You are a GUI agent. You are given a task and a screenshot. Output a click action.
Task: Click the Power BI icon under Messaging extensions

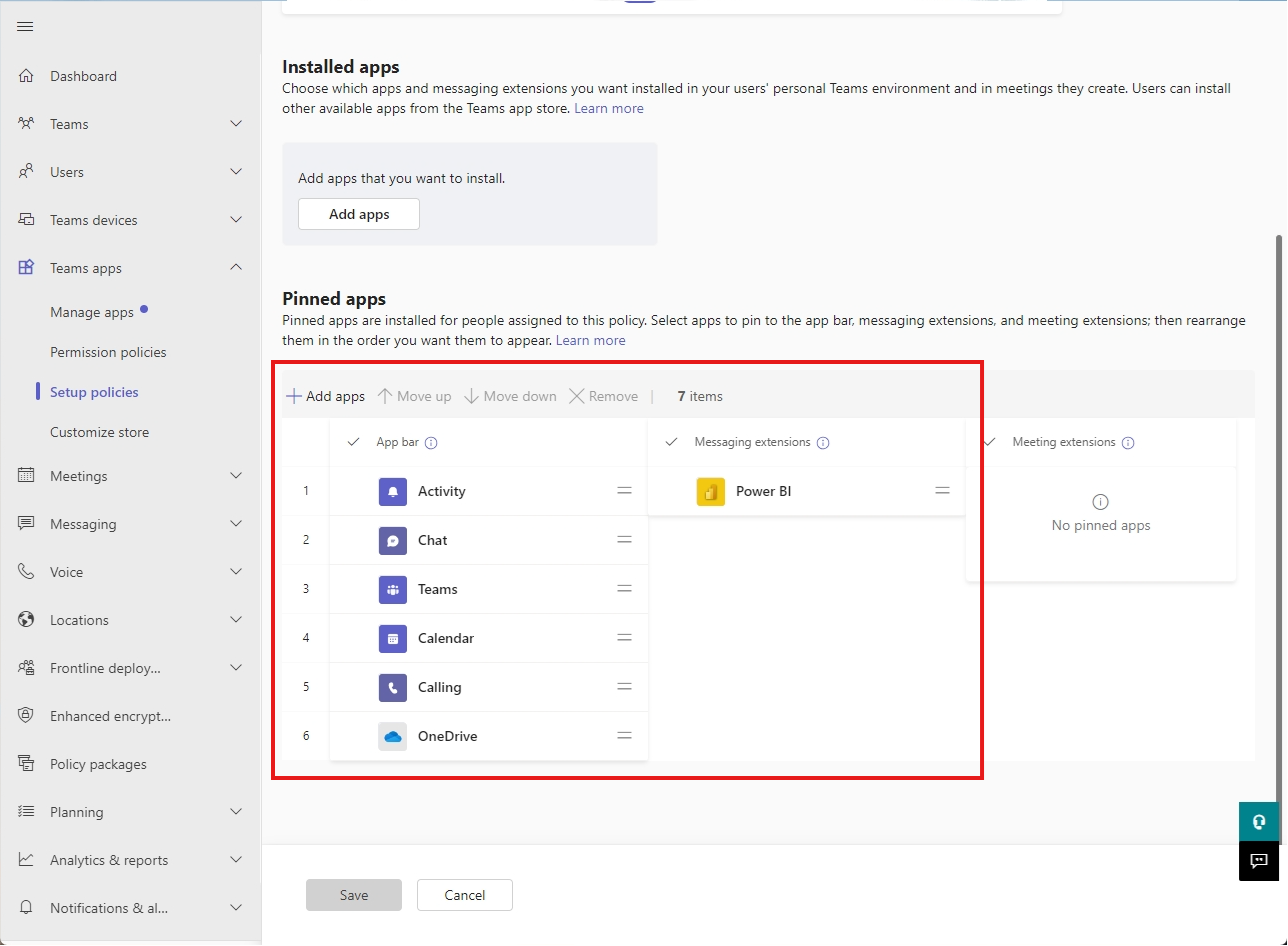click(x=710, y=491)
